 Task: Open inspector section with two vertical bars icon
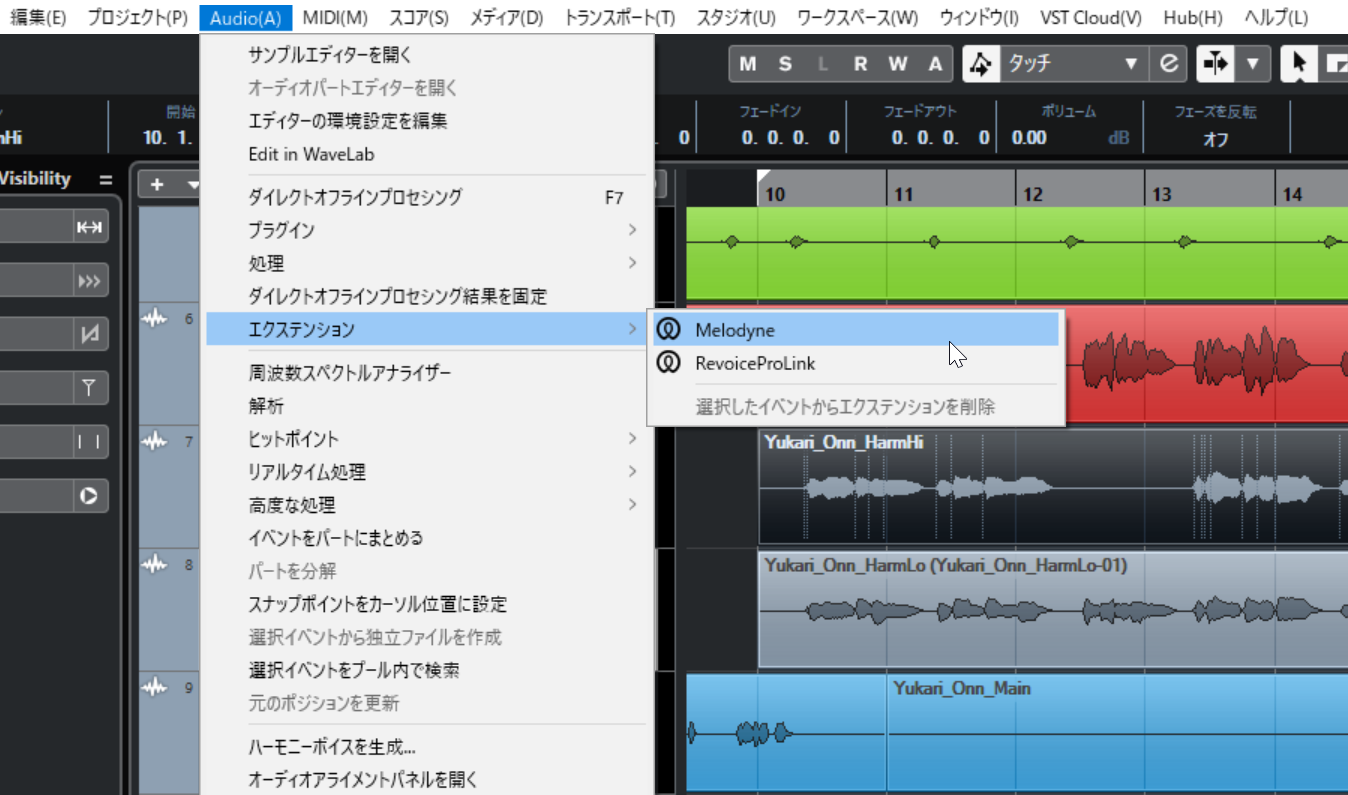[x=89, y=441]
